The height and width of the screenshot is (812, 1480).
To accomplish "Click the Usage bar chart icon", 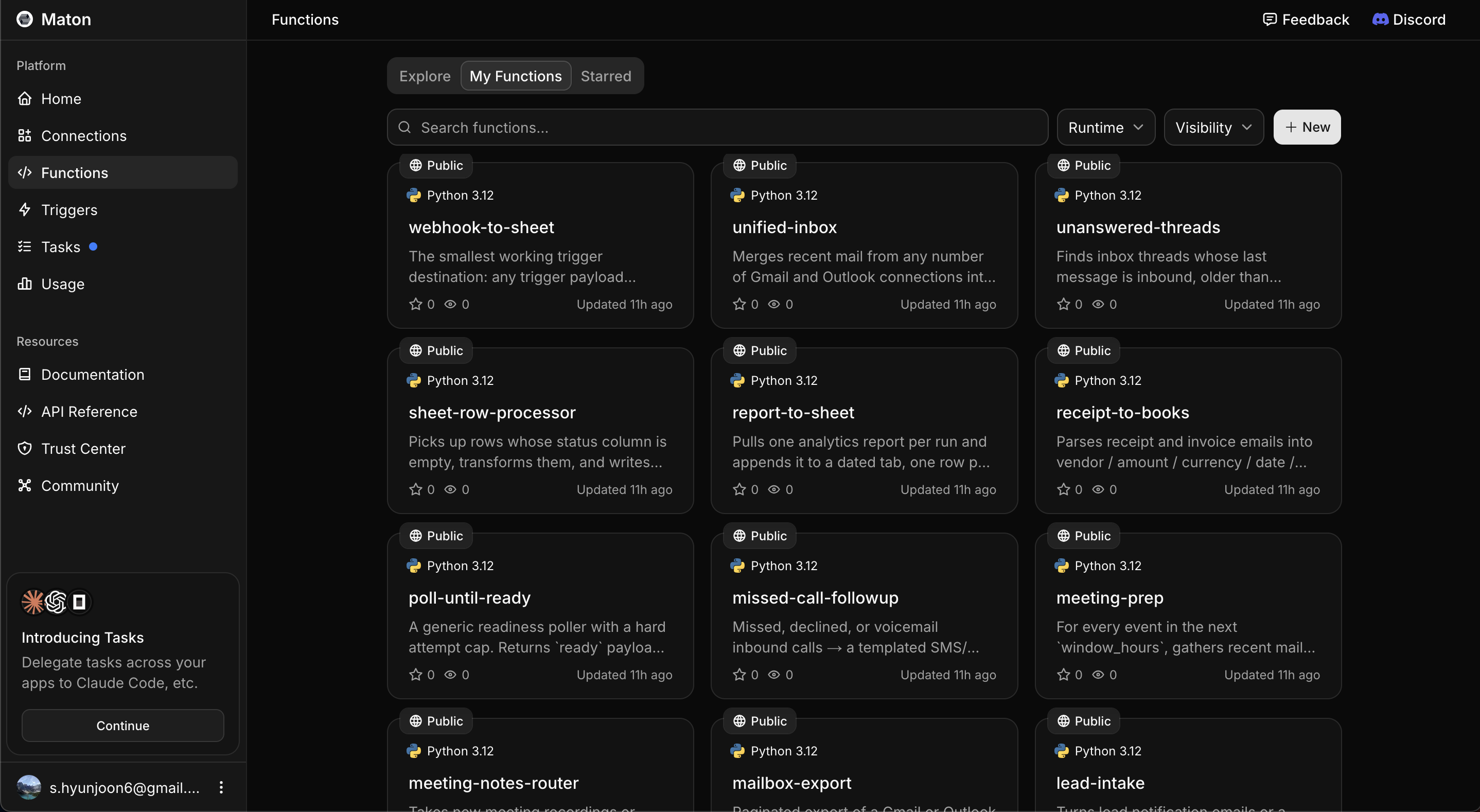I will coord(25,284).
